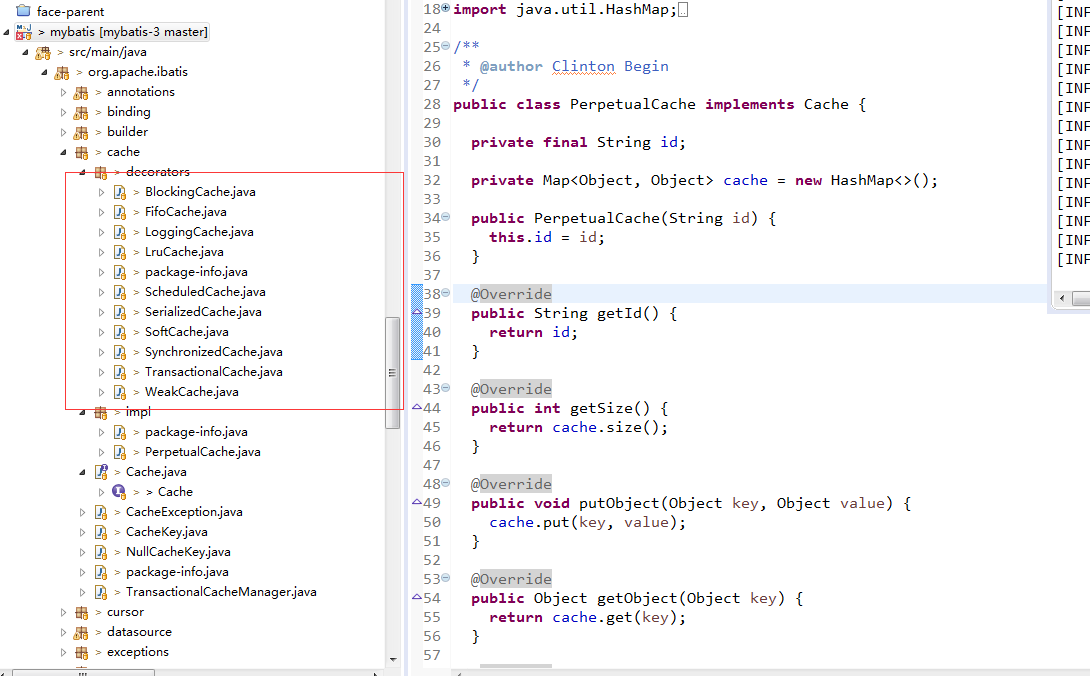1090x676 pixels.
Task: Collapse the getId method at line 38
Action: click(446, 293)
